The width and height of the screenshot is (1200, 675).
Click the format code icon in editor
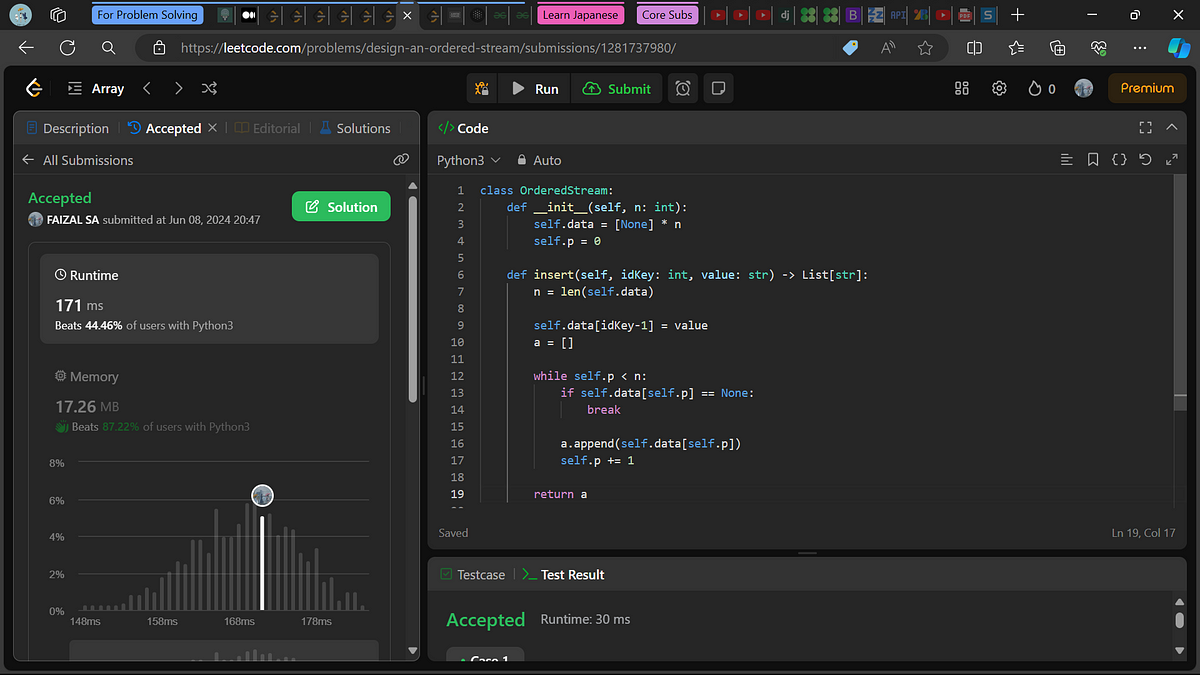click(x=1066, y=160)
